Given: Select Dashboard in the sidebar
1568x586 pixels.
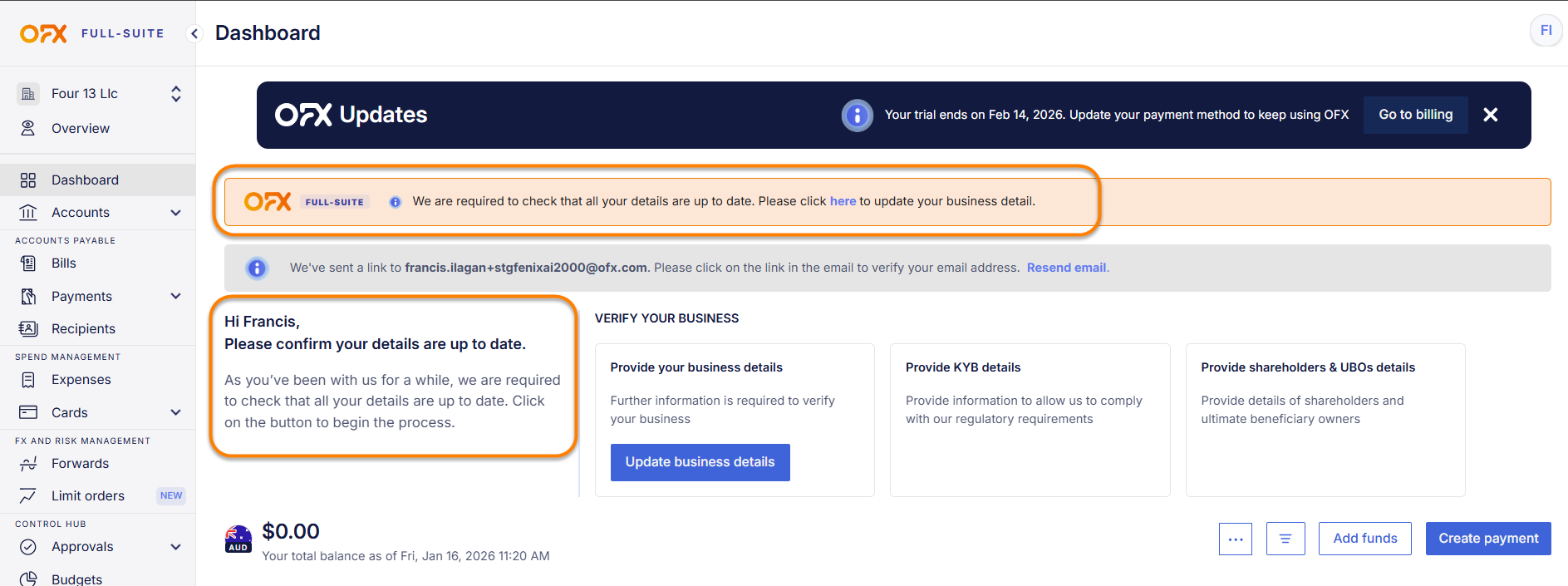Looking at the screenshot, I should [98, 180].
